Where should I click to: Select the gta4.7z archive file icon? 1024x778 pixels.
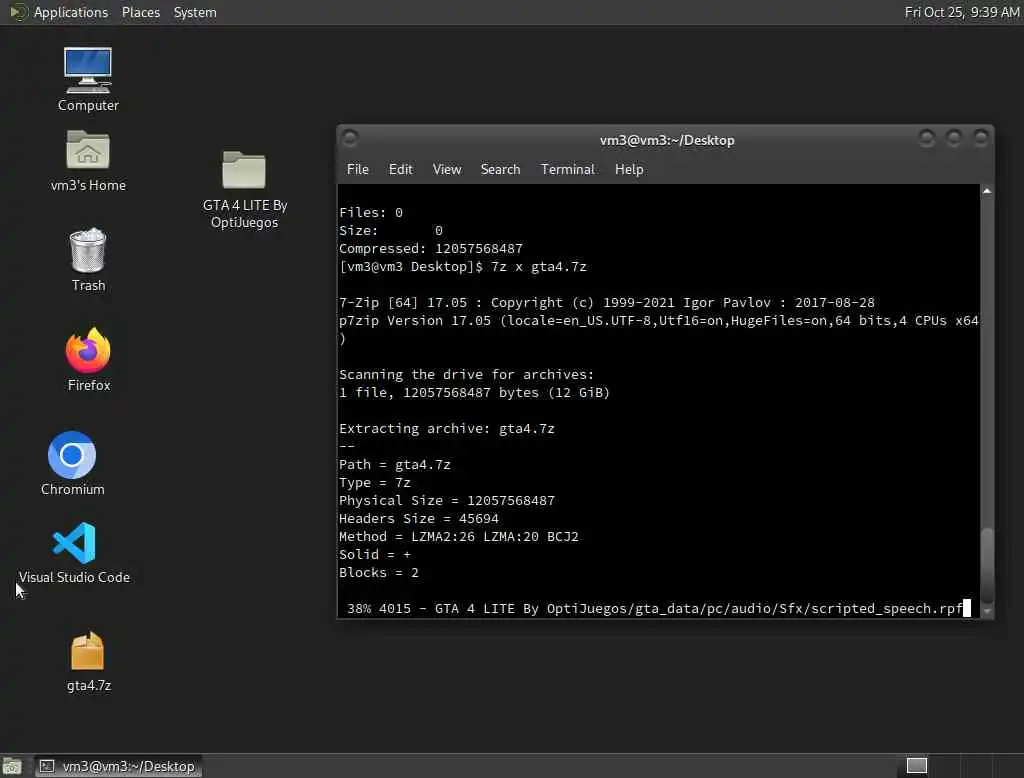[88, 661]
